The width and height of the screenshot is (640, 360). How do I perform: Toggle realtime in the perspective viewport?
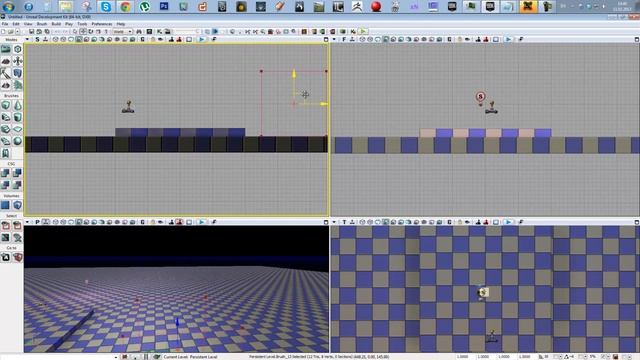pyautogui.click(x=45, y=222)
